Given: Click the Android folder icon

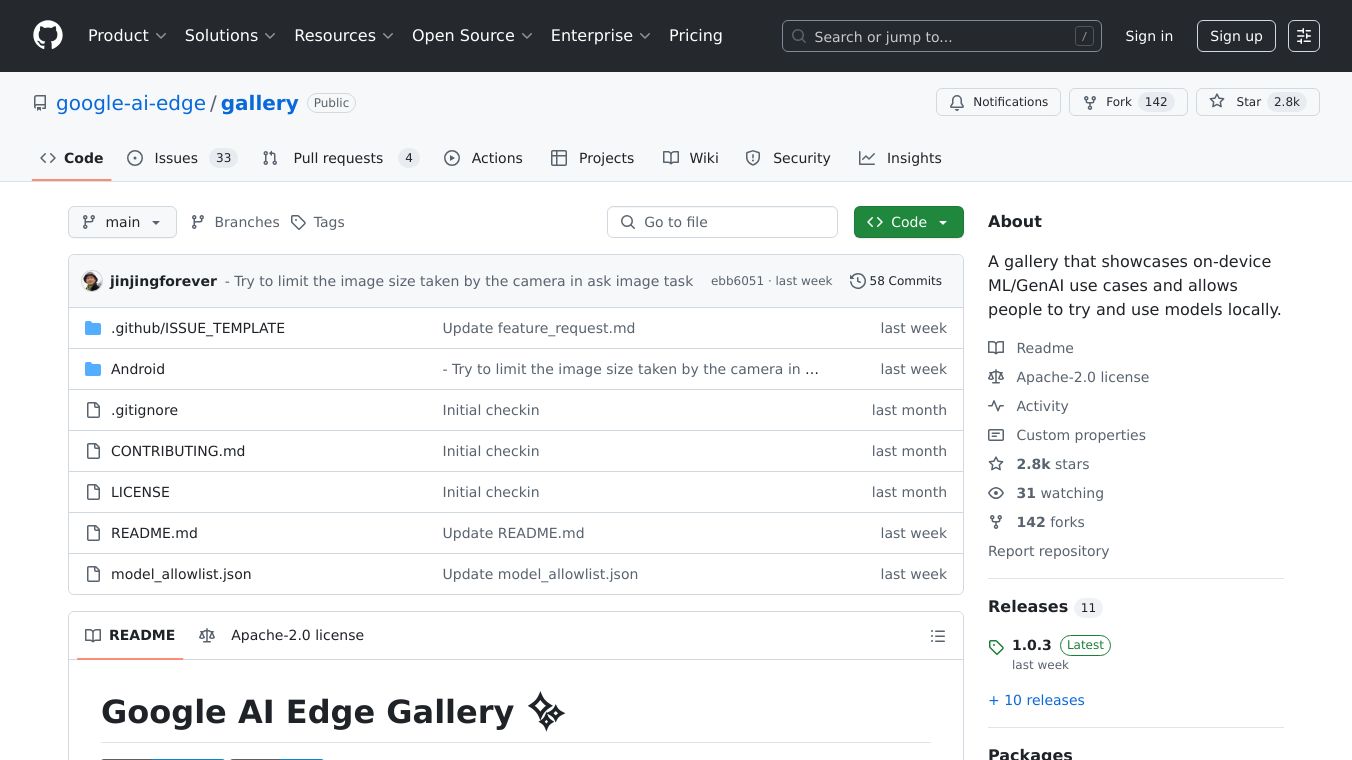Looking at the screenshot, I should click(93, 369).
